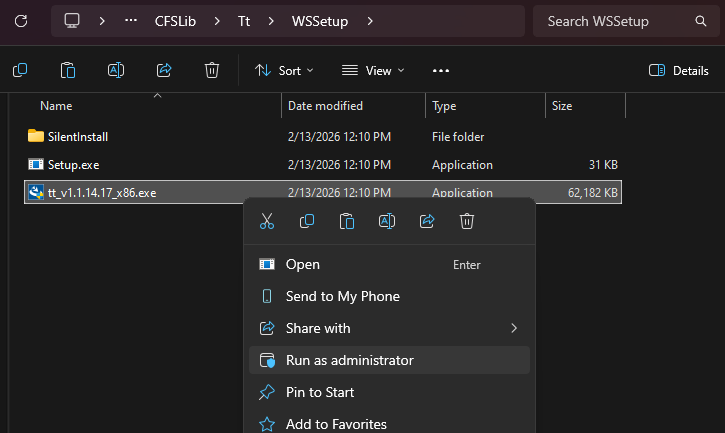Click the toolbar Delete trash icon
The image size is (725, 433).
[212, 70]
